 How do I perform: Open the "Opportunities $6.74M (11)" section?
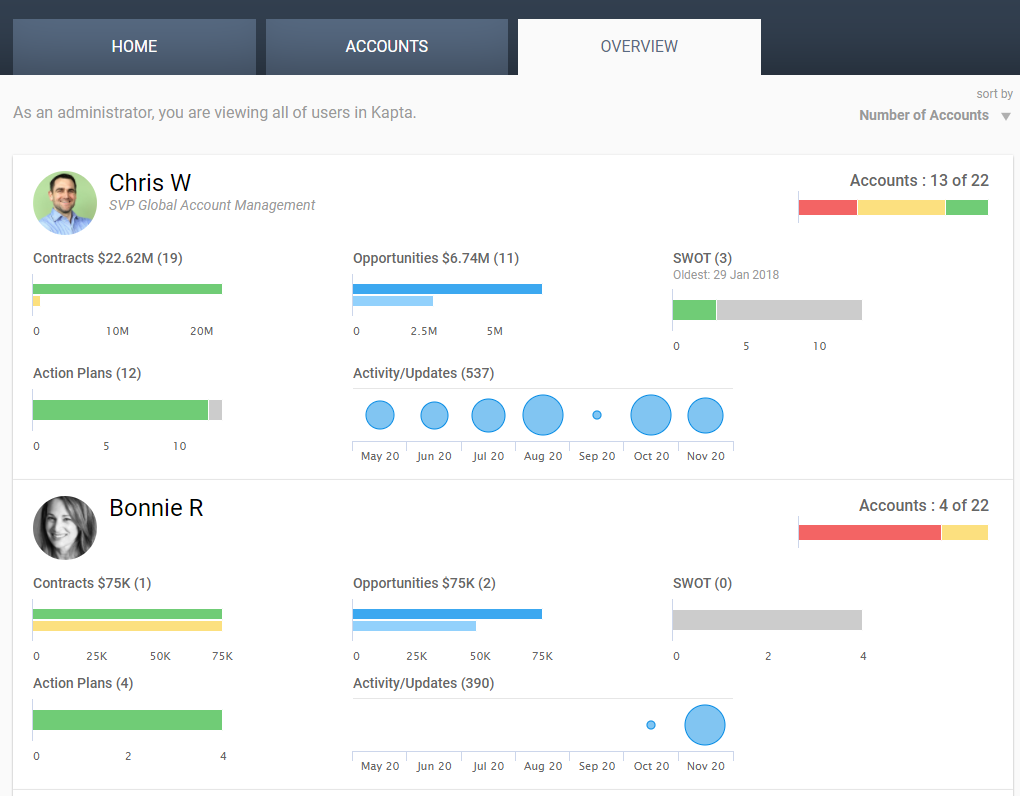[436, 258]
